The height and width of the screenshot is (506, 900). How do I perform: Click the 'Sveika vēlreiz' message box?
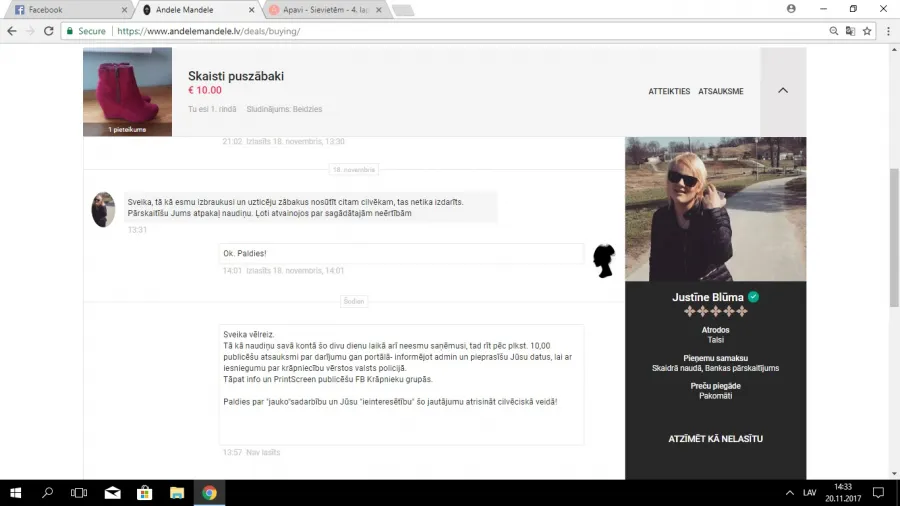401,384
